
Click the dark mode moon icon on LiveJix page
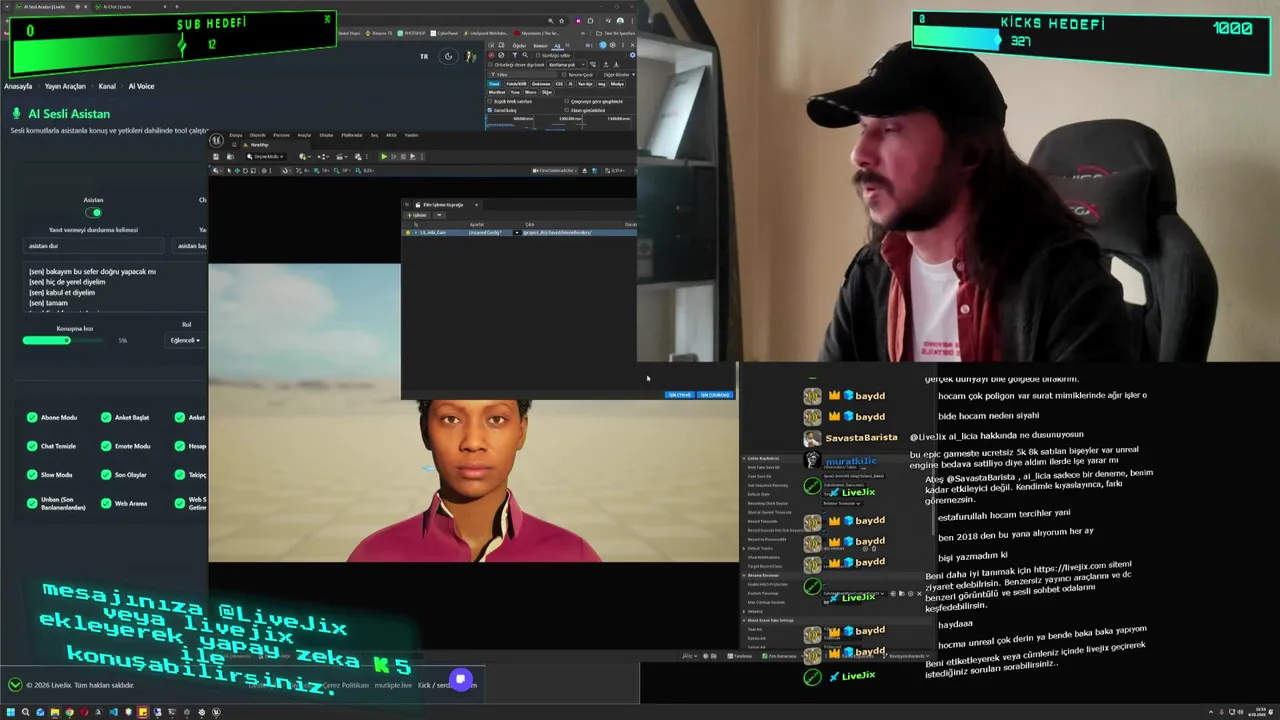(449, 56)
